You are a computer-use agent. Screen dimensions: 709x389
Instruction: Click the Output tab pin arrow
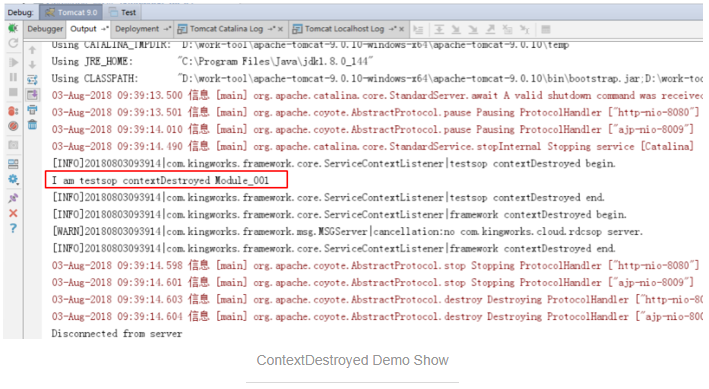[x=104, y=29]
